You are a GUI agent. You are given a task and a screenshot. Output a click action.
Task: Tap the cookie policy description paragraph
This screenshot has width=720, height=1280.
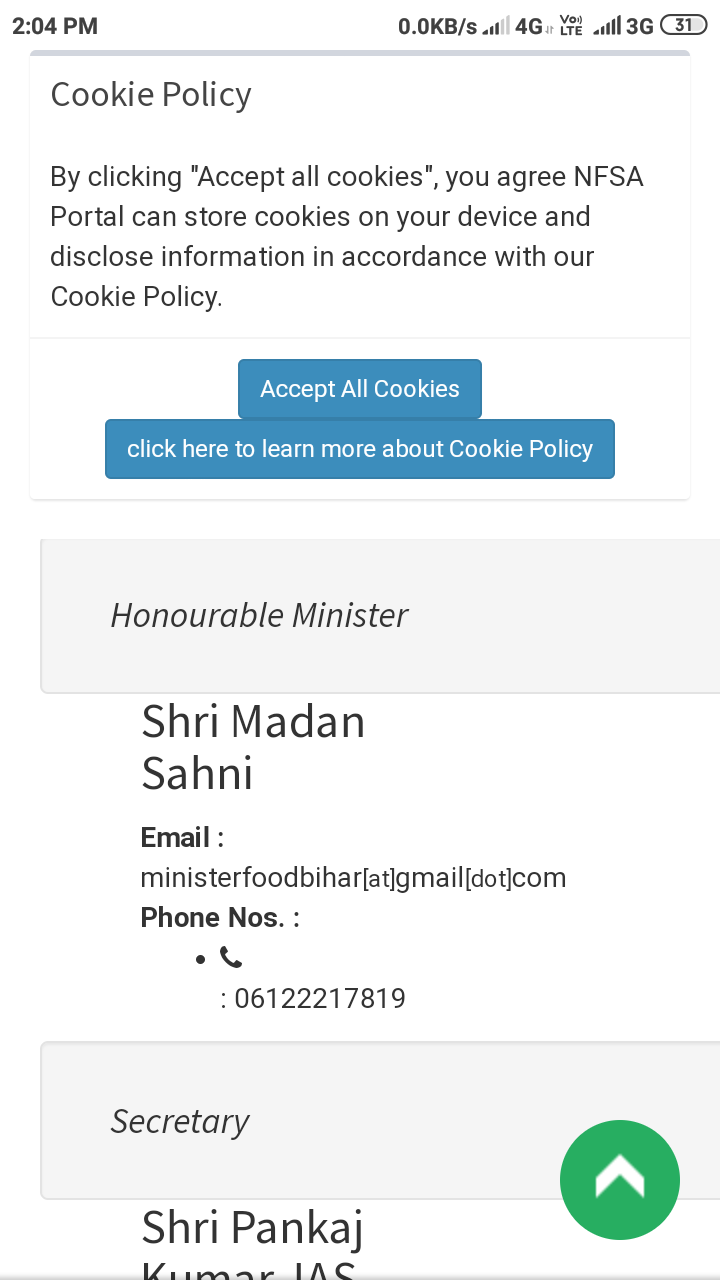pyautogui.click(x=347, y=237)
